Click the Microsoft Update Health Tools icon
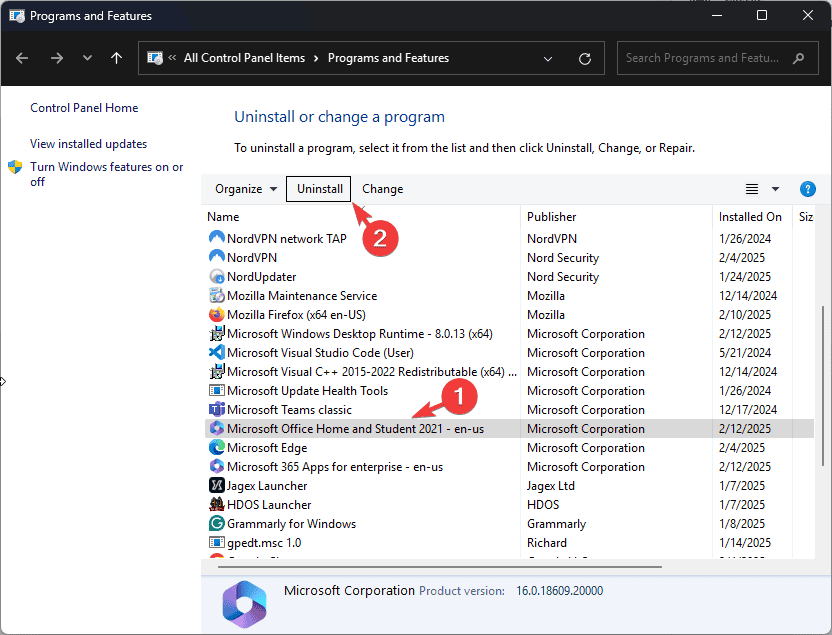The height and width of the screenshot is (635, 832). point(216,390)
